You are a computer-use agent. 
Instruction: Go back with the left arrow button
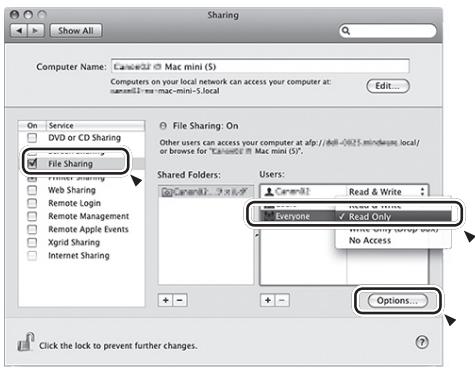click(19, 31)
